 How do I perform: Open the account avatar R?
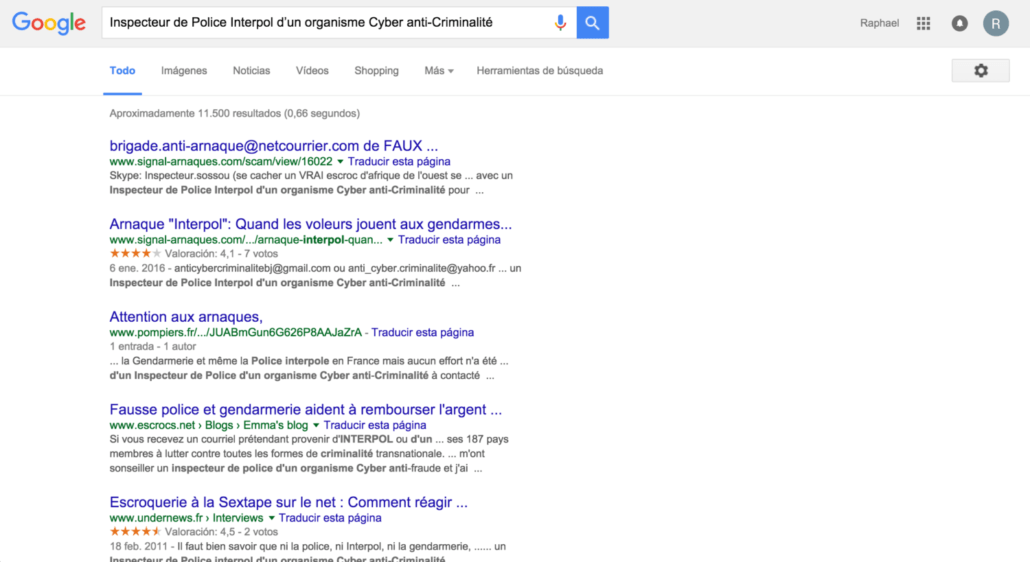coord(996,24)
